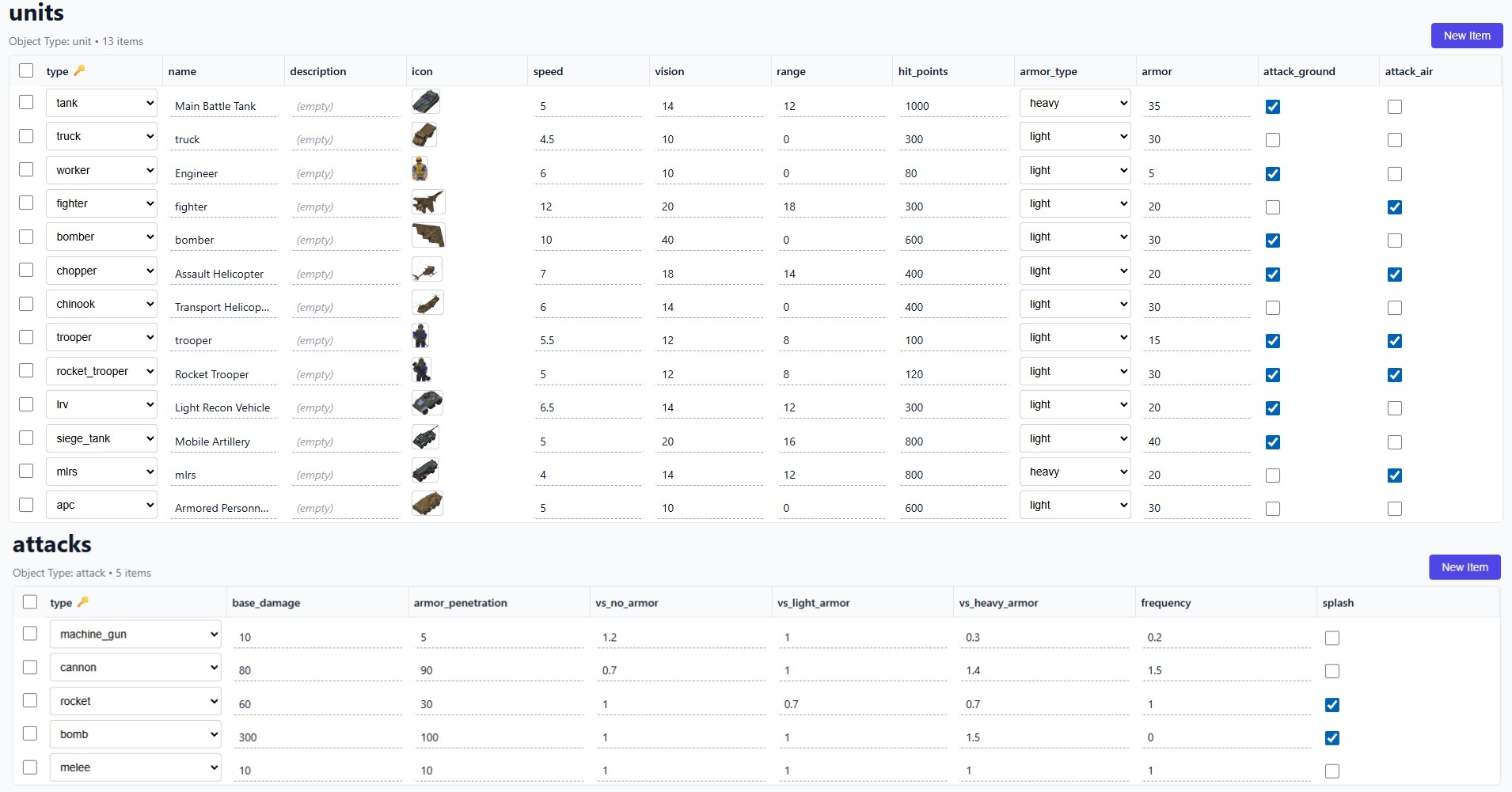Click the Light Recon Vehicle icon
The height and width of the screenshot is (792, 1512).
[427, 403]
